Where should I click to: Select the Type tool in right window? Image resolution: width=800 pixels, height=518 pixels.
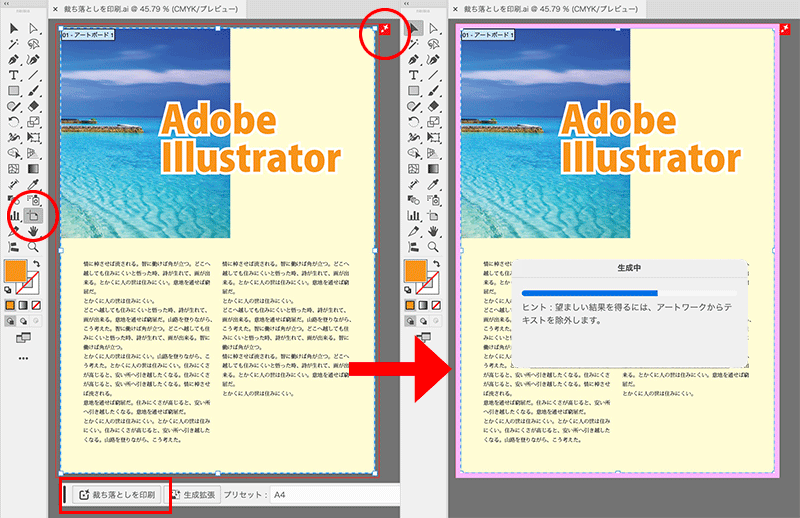coord(414,76)
